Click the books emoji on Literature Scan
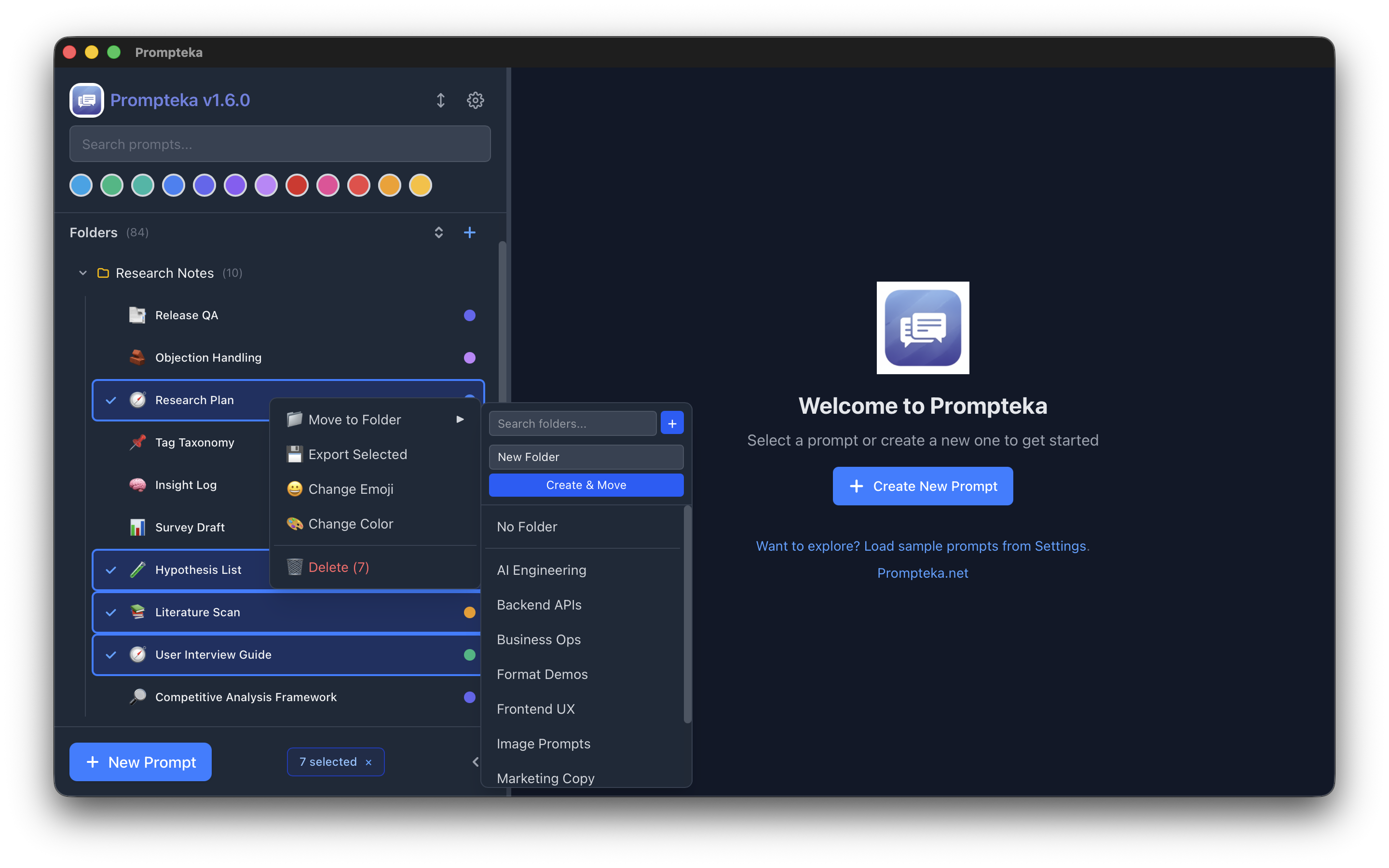1389x868 pixels. [138, 612]
